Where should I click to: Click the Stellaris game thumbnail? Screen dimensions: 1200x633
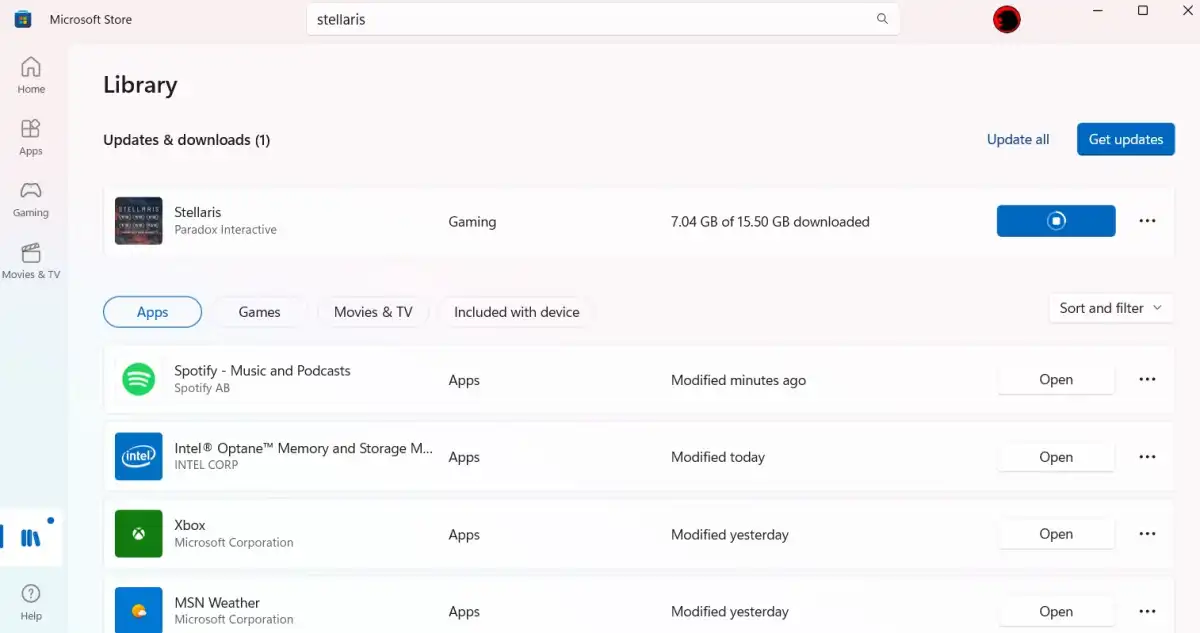tap(138, 221)
